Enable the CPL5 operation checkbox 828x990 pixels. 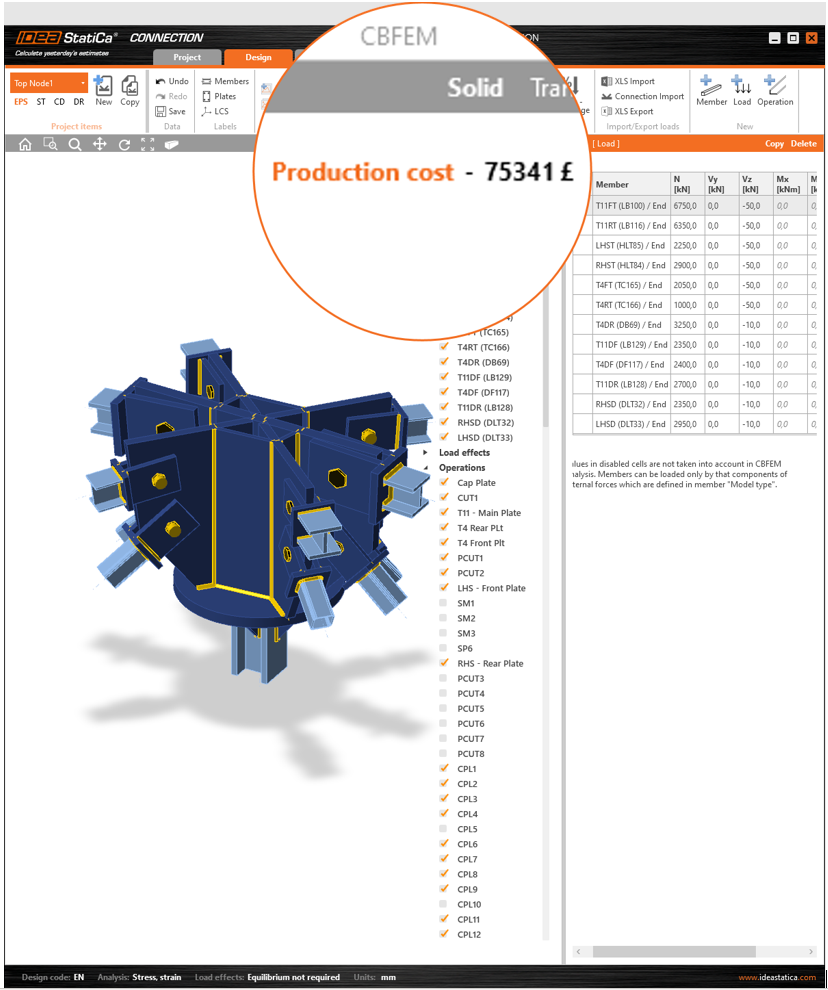(443, 829)
